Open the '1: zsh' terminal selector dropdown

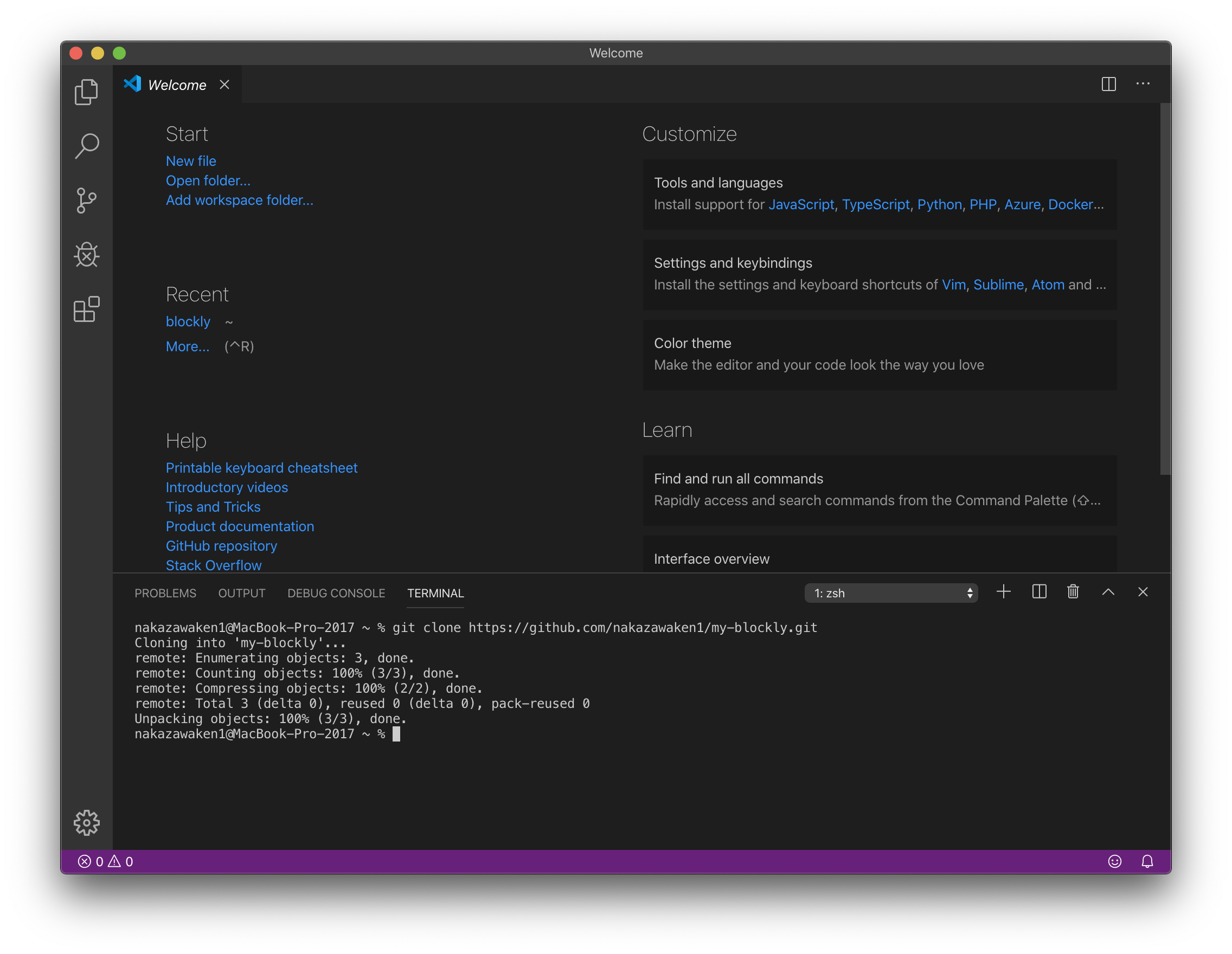(890, 592)
